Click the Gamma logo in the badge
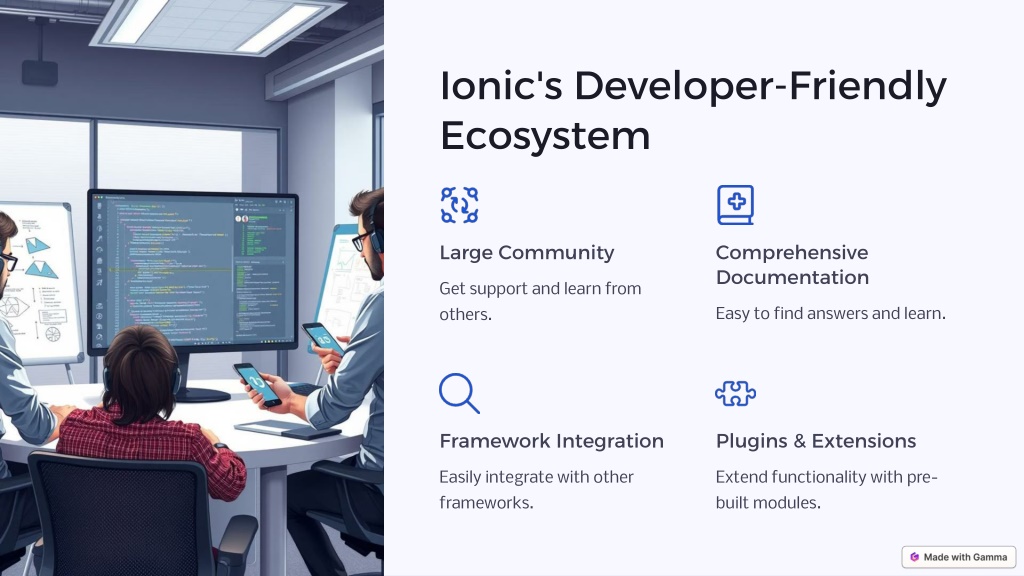This screenshot has width=1024, height=576. click(x=914, y=557)
